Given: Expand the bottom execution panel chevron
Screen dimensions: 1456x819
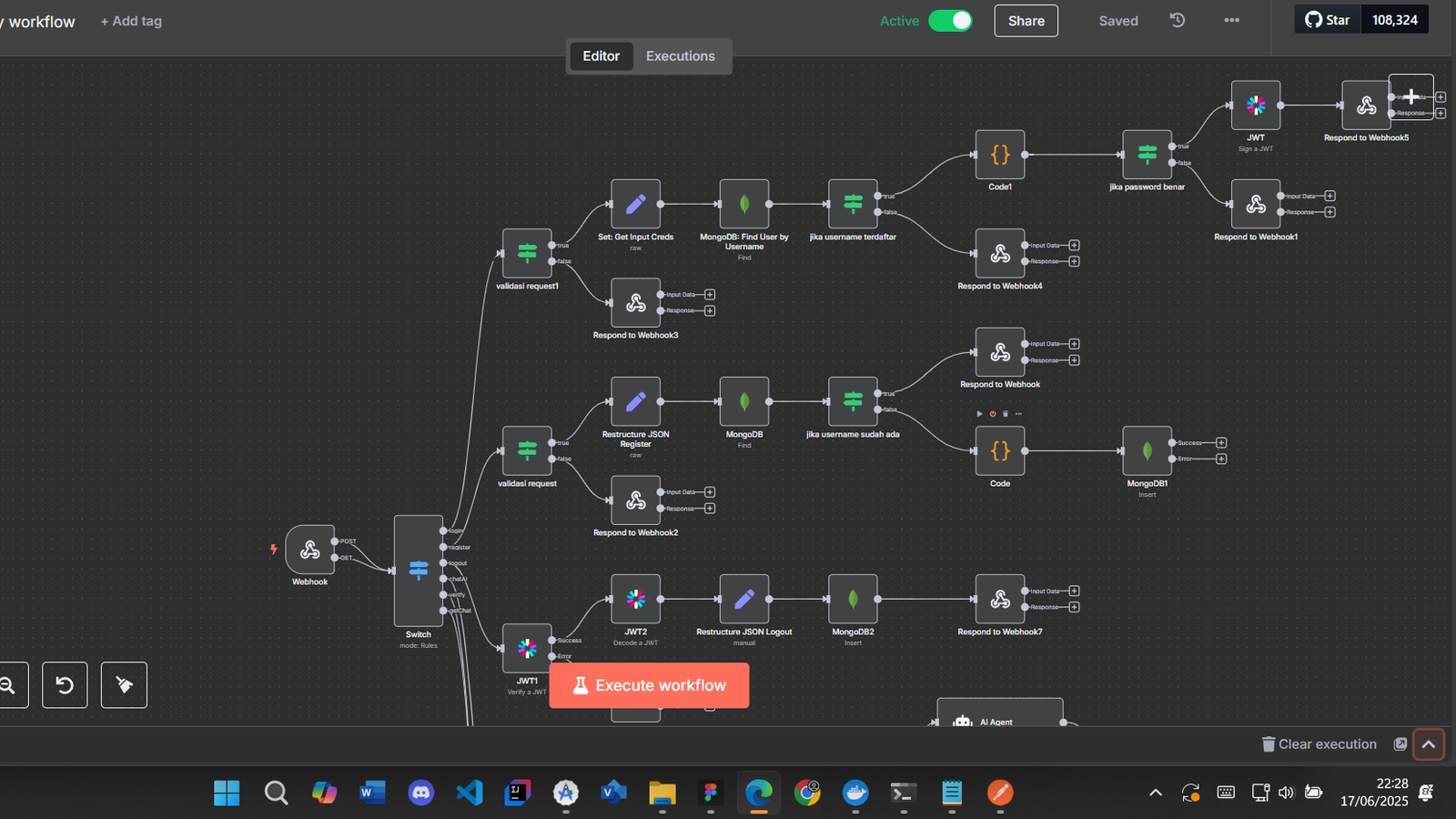Looking at the screenshot, I should click(x=1429, y=744).
